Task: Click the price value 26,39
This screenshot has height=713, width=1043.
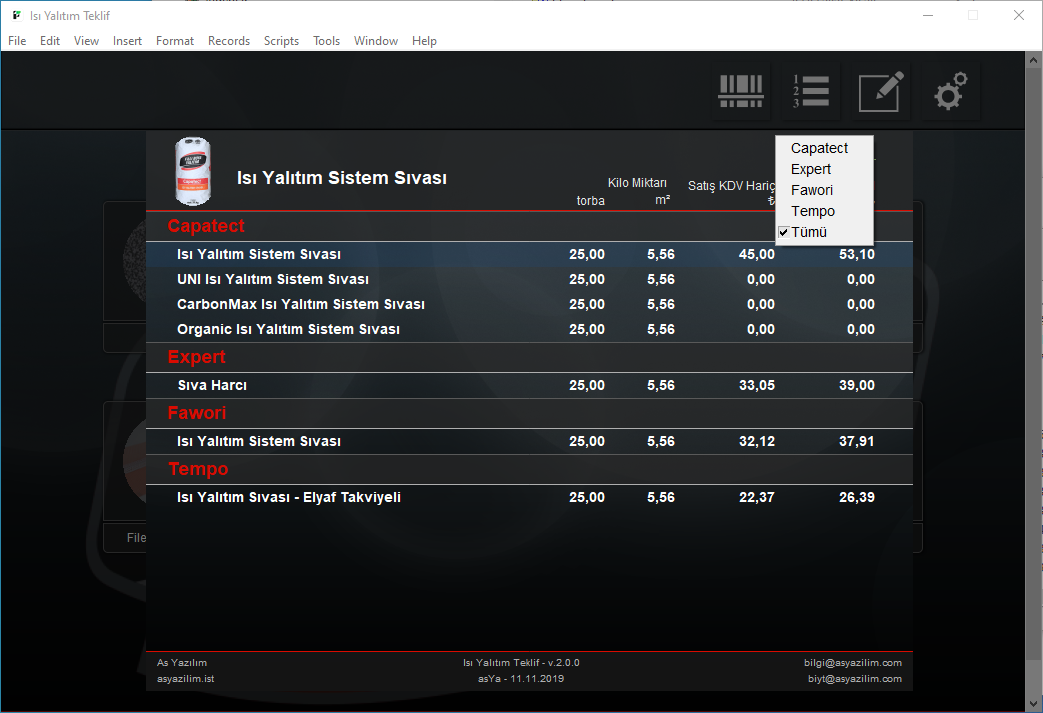Action: [x=857, y=497]
